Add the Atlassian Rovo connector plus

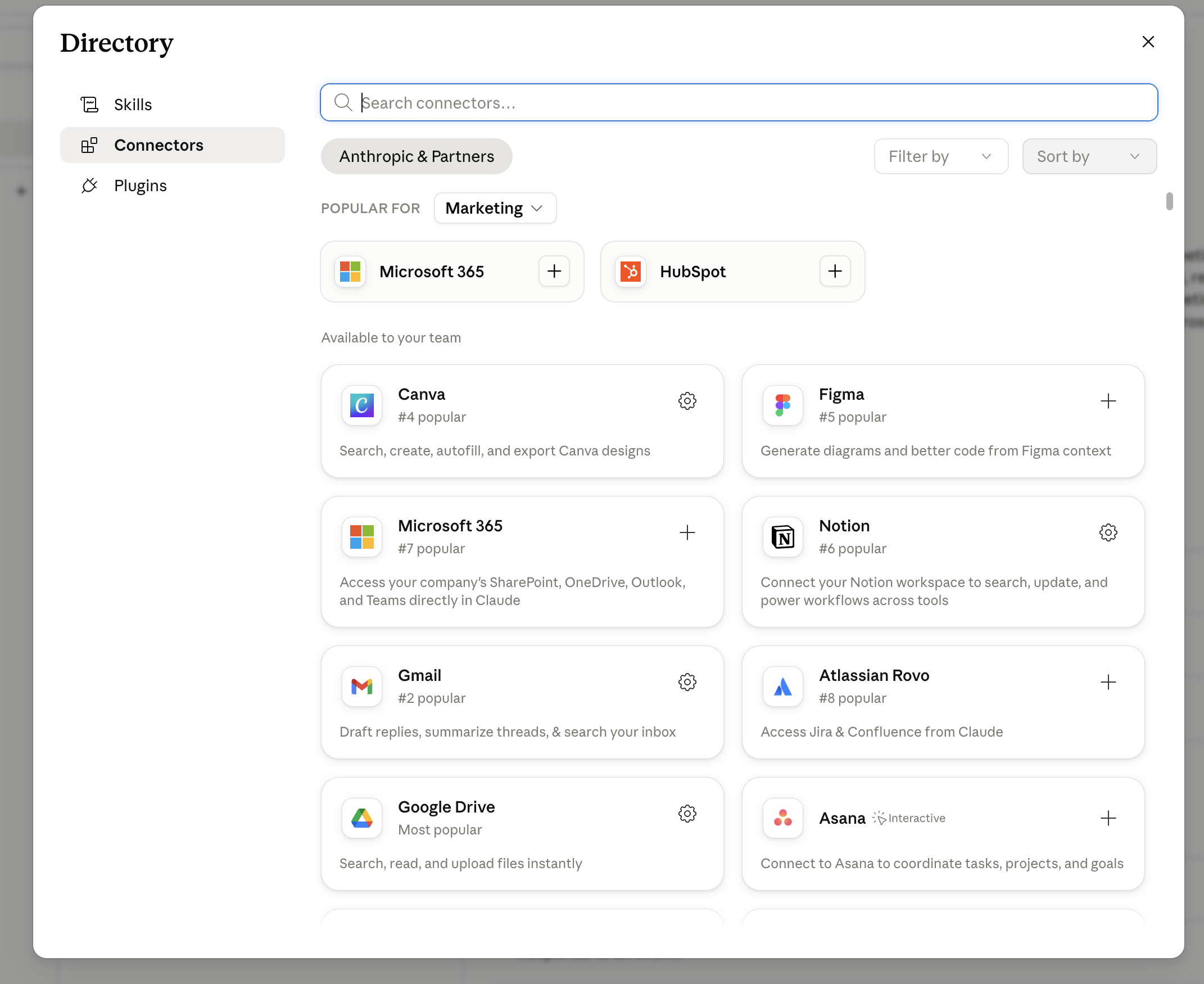click(x=1108, y=682)
